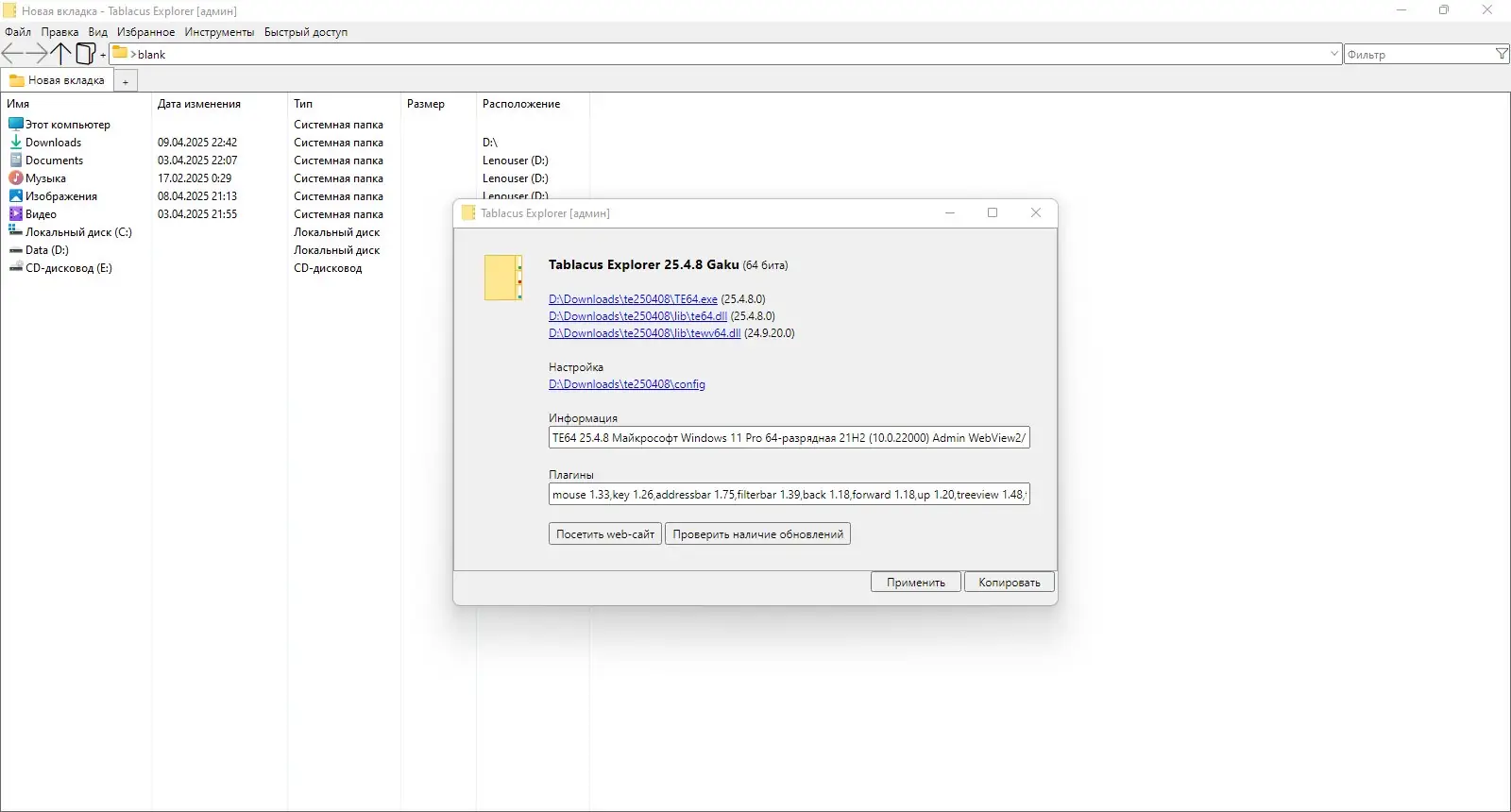This screenshot has height=812, width=1511.
Task: Select the Новая вкладка tab
Action: tap(57, 80)
